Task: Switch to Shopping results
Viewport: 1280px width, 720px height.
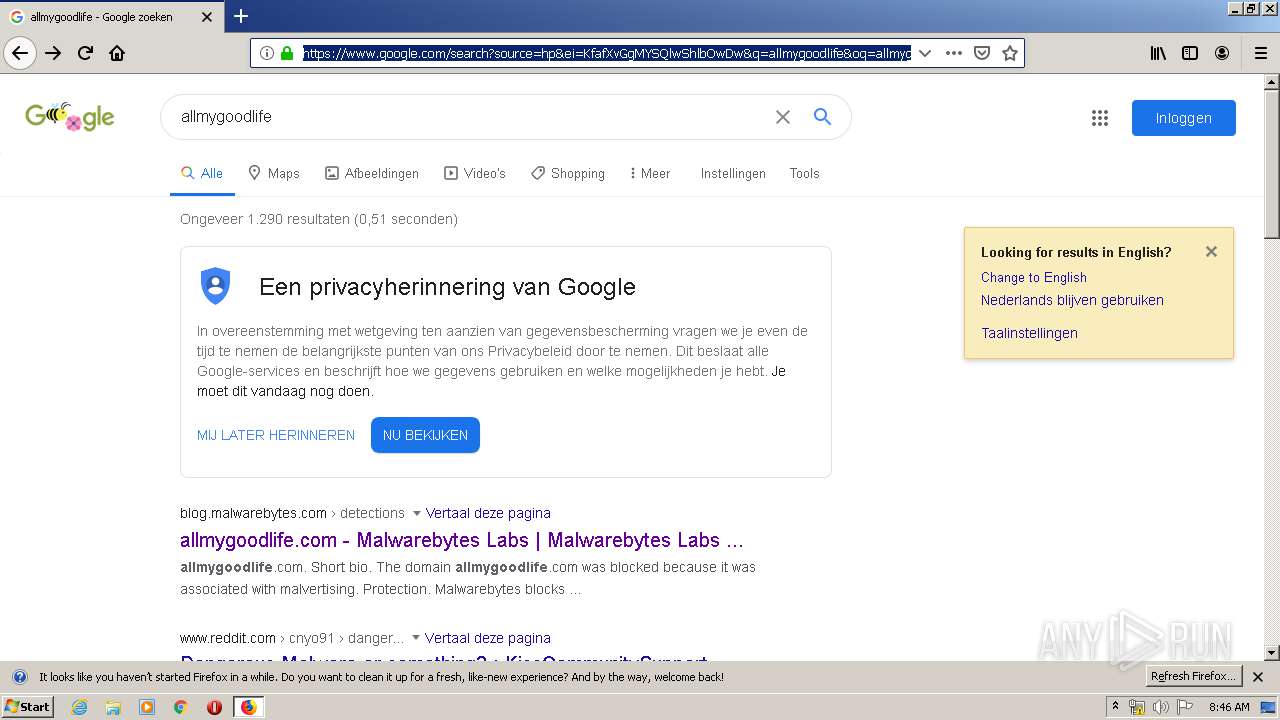Action: 568,173
